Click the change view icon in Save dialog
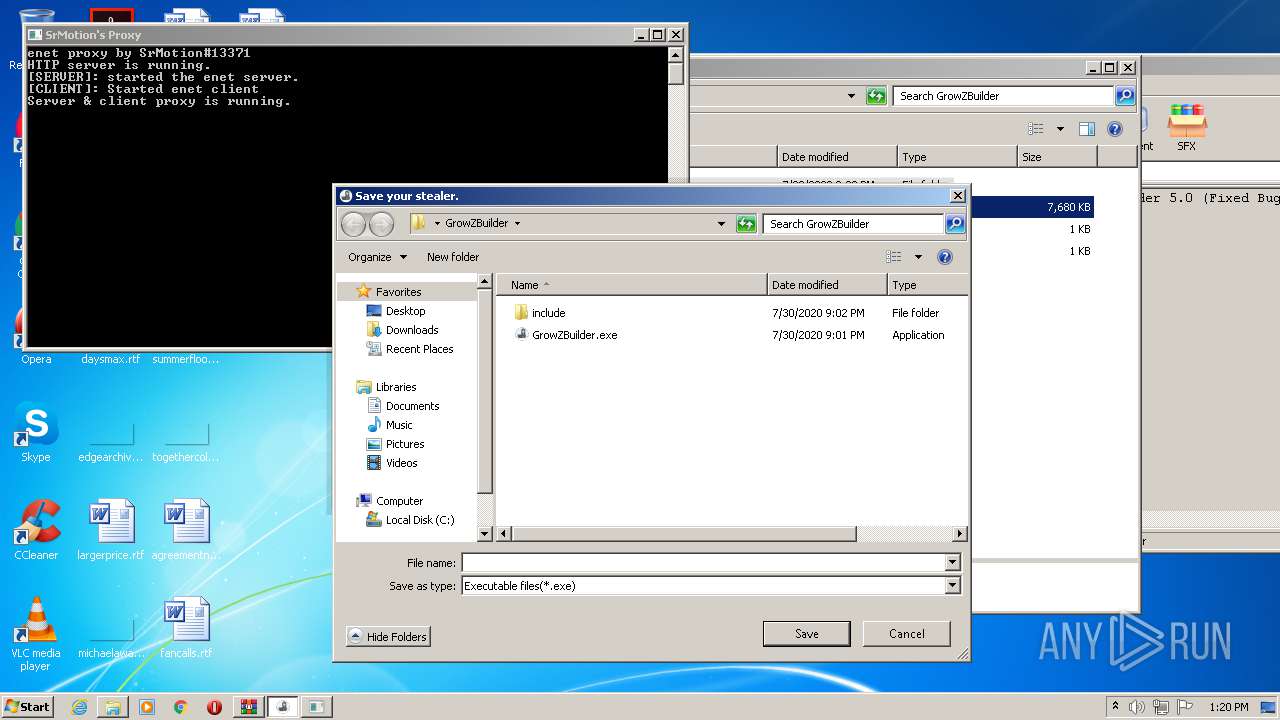The image size is (1280, 720). tap(894, 257)
